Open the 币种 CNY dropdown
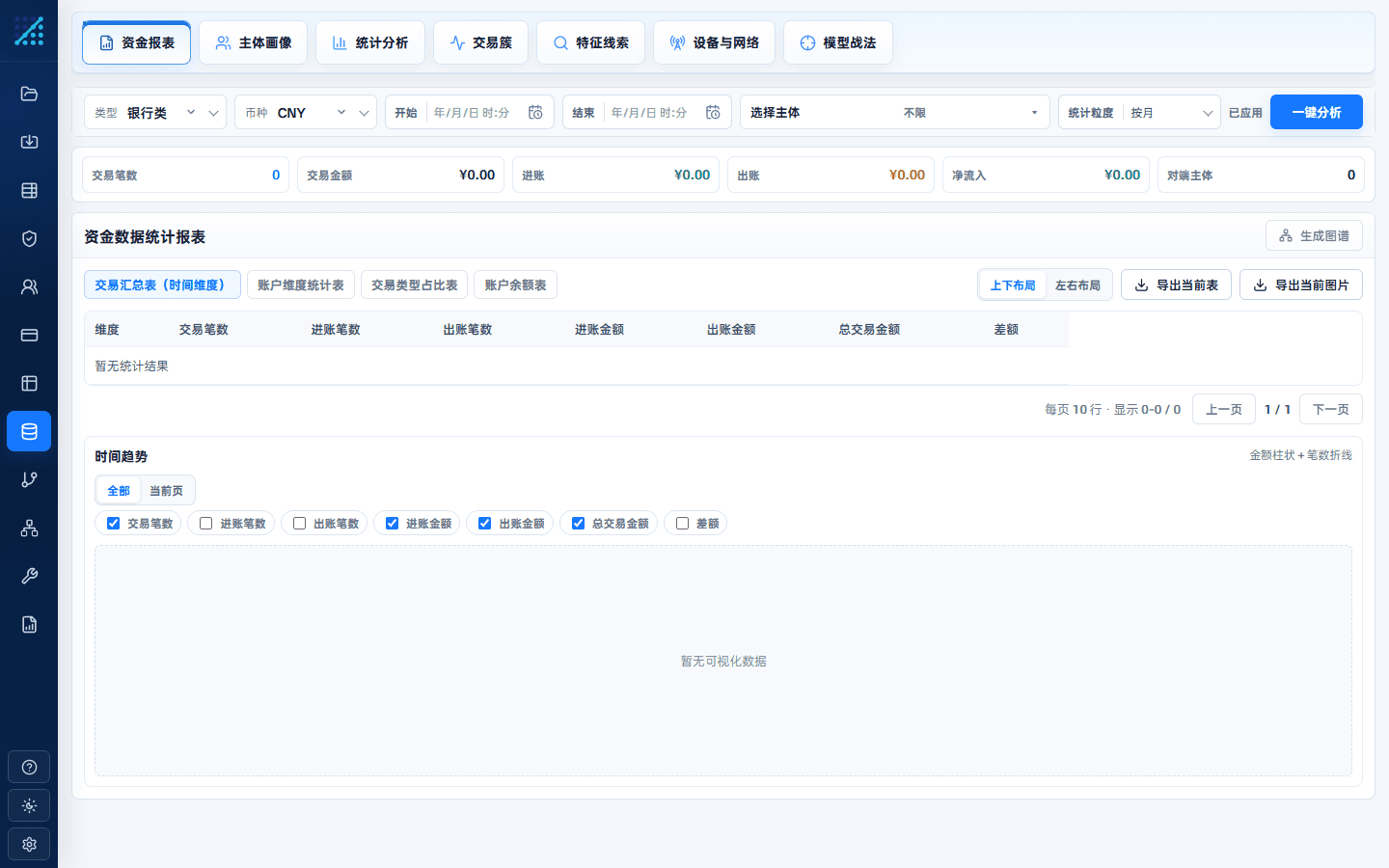The width and height of the screenshot is (1389, 868). click(306, 113)
